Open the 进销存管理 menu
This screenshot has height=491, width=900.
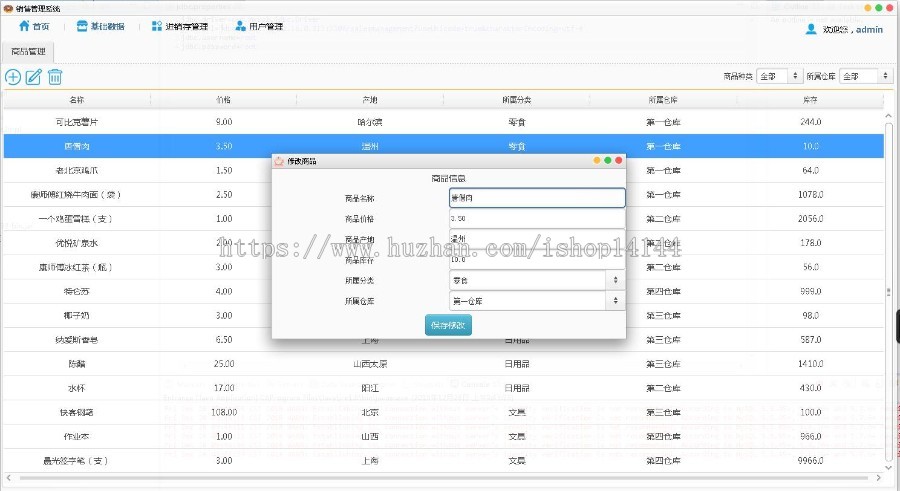(180, 26)
